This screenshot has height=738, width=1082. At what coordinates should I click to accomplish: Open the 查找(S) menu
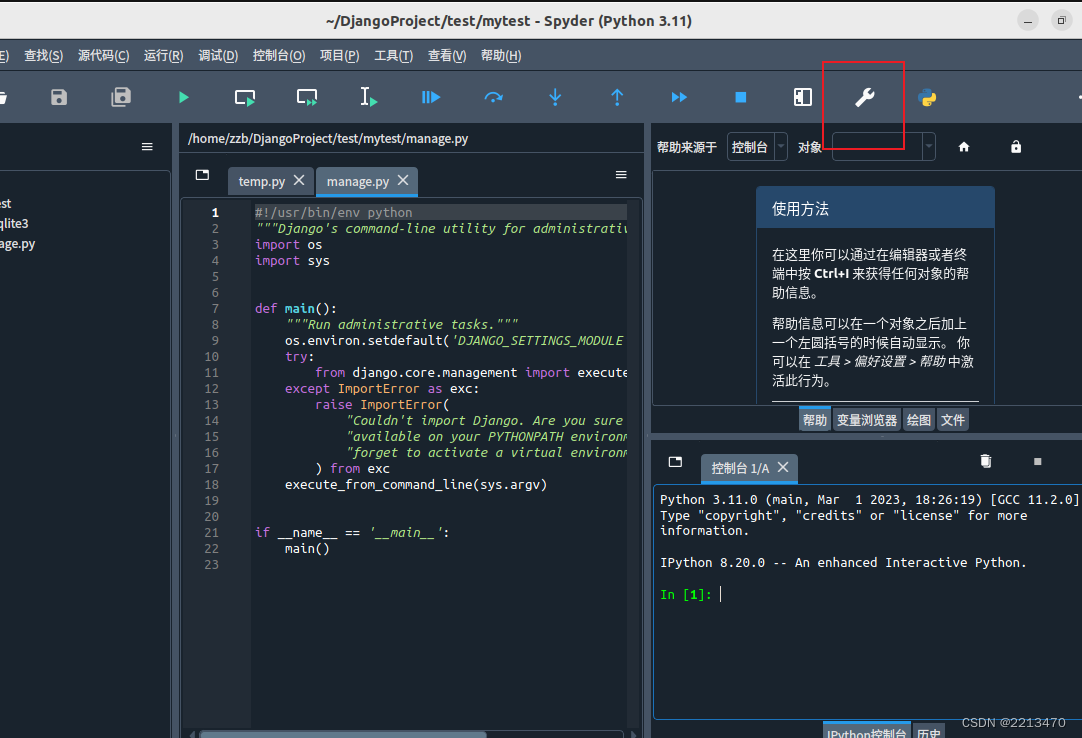pyautogui.click(x=43, y=56)
